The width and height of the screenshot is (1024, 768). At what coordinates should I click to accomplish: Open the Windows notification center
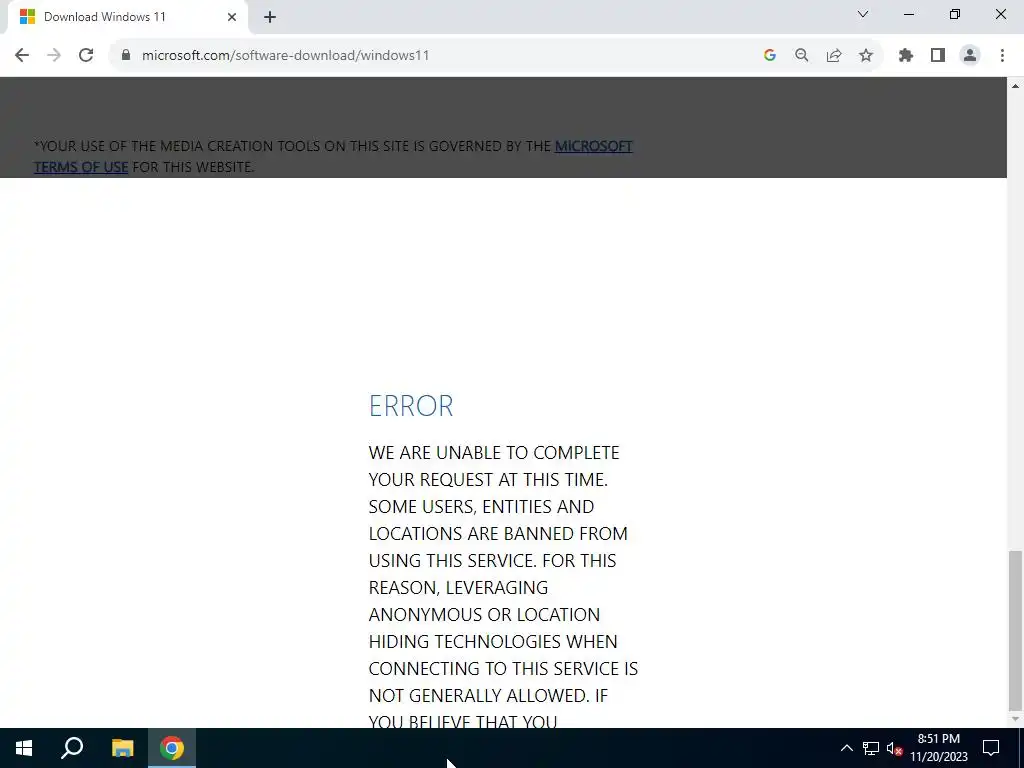click(x=991, y=748)
